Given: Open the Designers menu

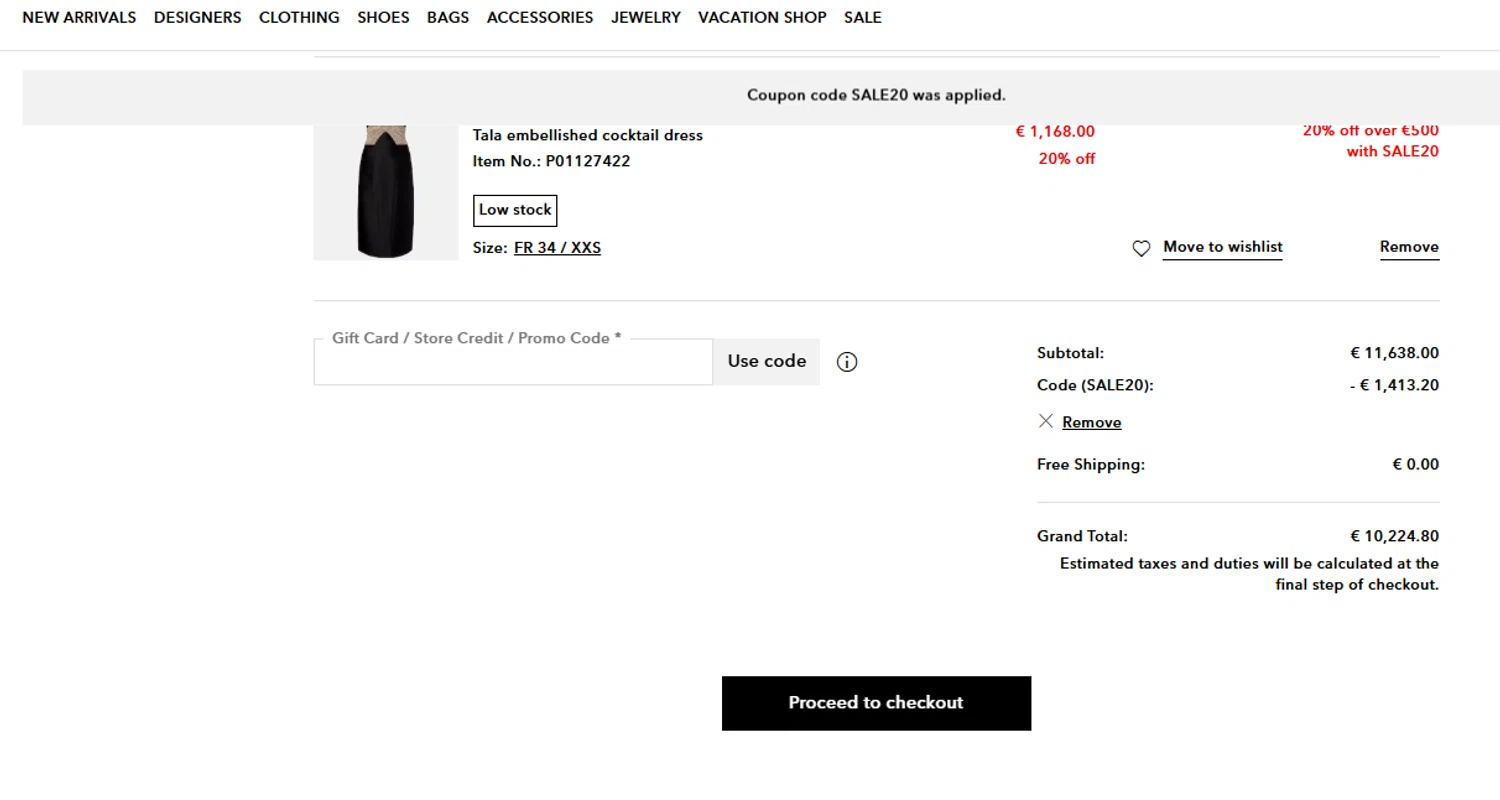Looking at the screenshot, I should [197, 17].
